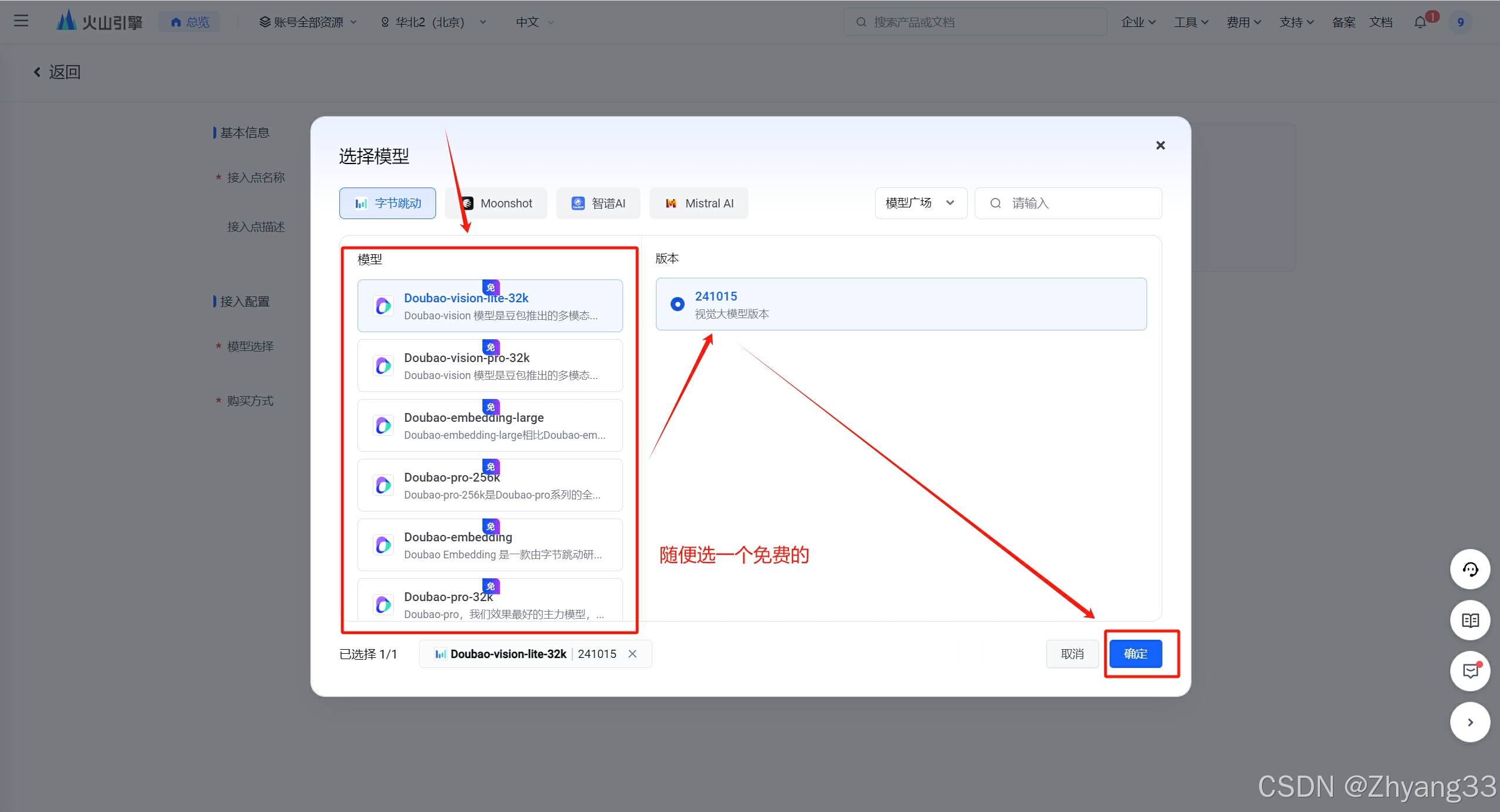This screenshot has height=812, width=1500.
Task: Click the 取消 cancel button
Action: point(1072,654)
